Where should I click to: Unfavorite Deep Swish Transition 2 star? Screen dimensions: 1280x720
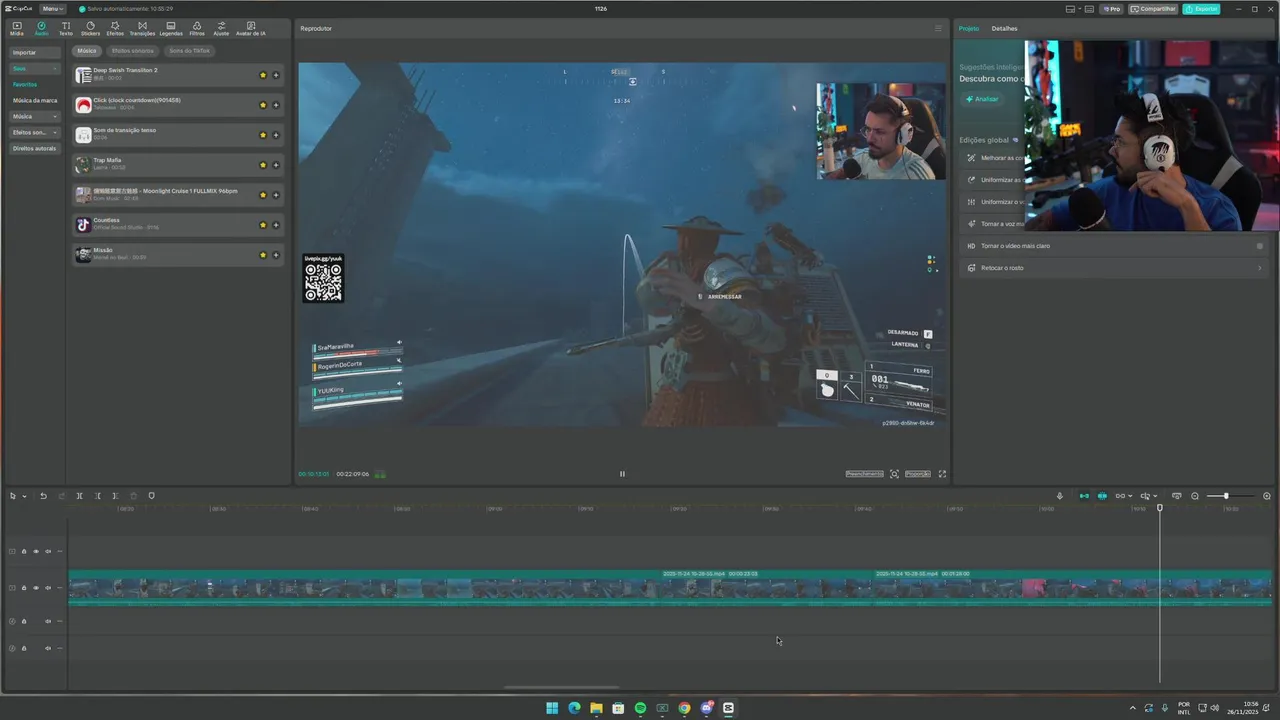(263, 75)
